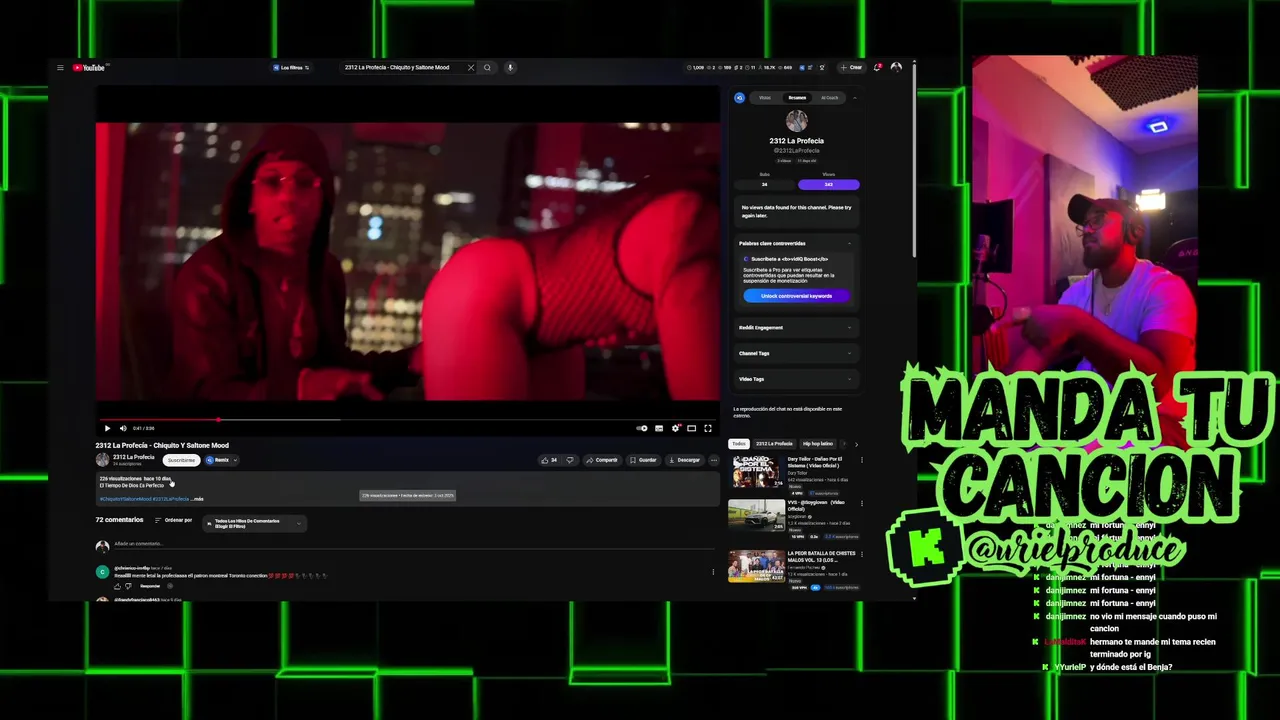The image size is (1280, 720).
Task: Select the Subs stat tab
Action: (765, 184)
